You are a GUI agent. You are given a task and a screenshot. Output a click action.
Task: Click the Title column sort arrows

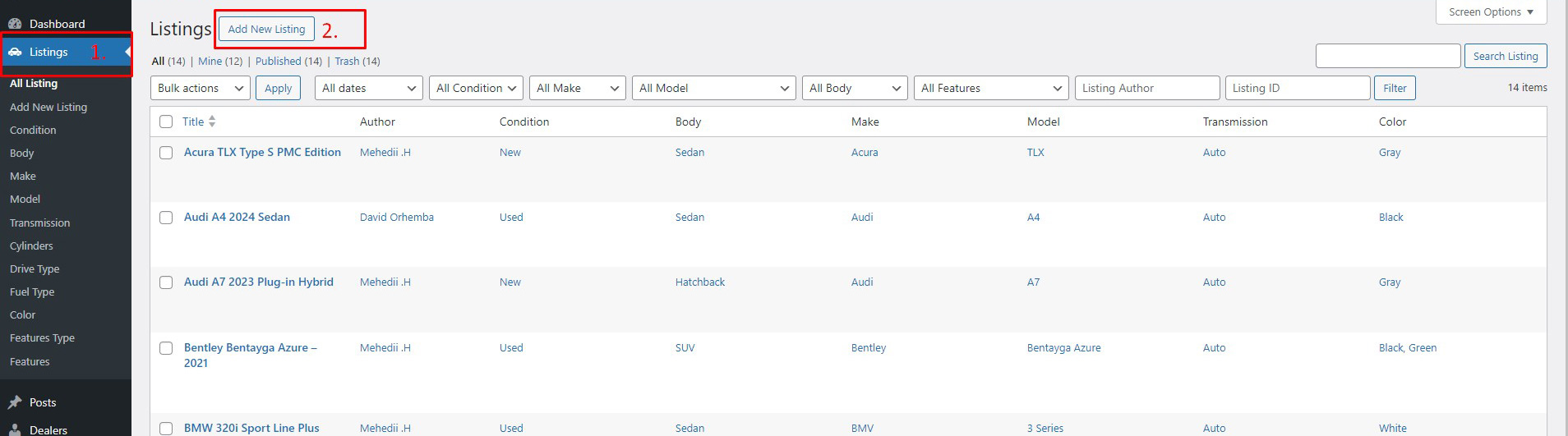pyautogui.click(x=212, y=122)
